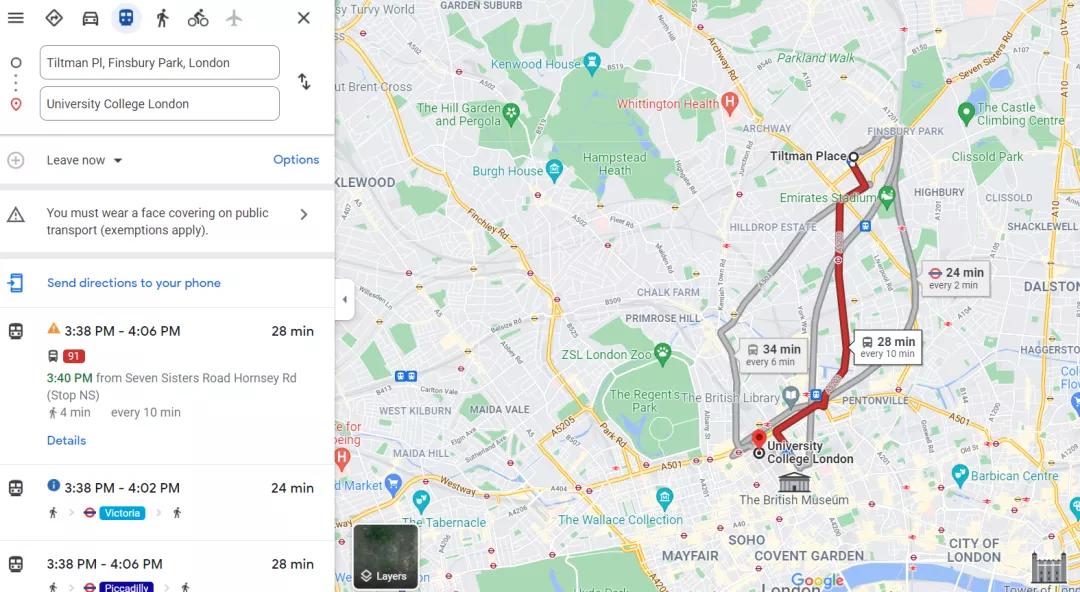
Task: Select the Driving travel mode icon
Action: click(x=90, y=18)
